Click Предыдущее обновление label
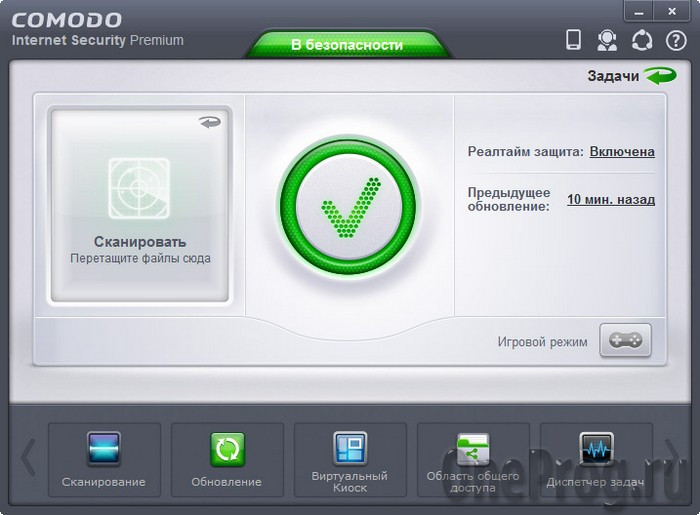This screenshot has width=700, height=515. pos(509,199)
